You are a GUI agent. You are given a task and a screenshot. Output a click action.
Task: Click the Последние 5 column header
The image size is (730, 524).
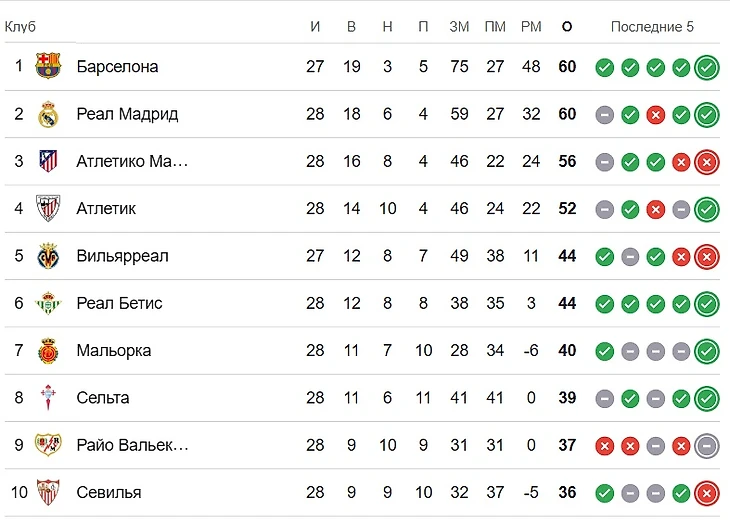[x=652, y=27]
